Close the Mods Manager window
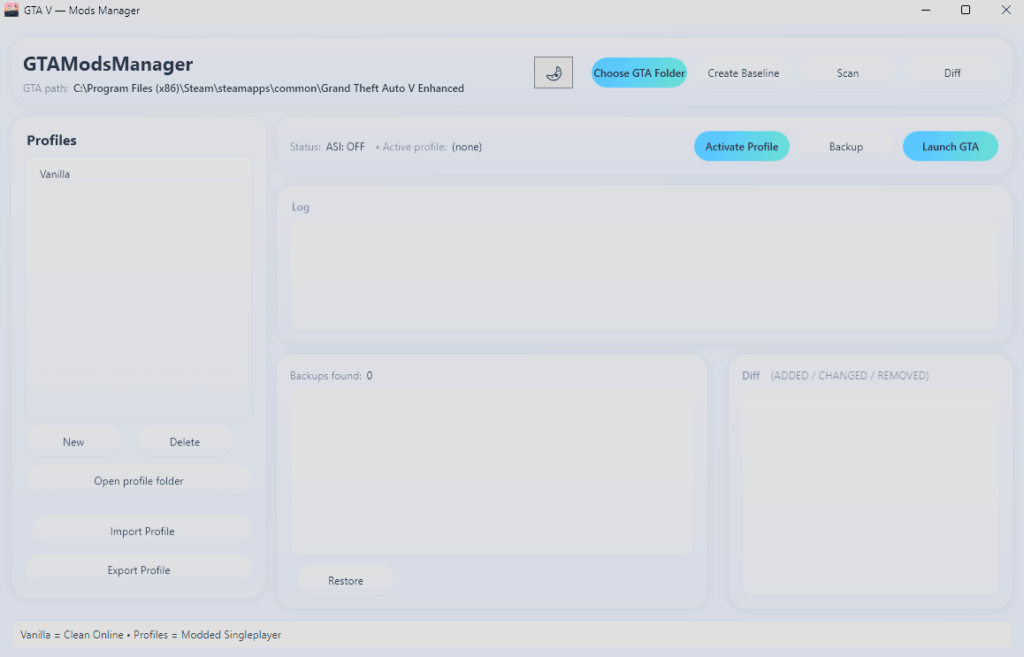The height and width of the screenshot is (657, 1024). pyautogui.click(x=1006, y=10)
